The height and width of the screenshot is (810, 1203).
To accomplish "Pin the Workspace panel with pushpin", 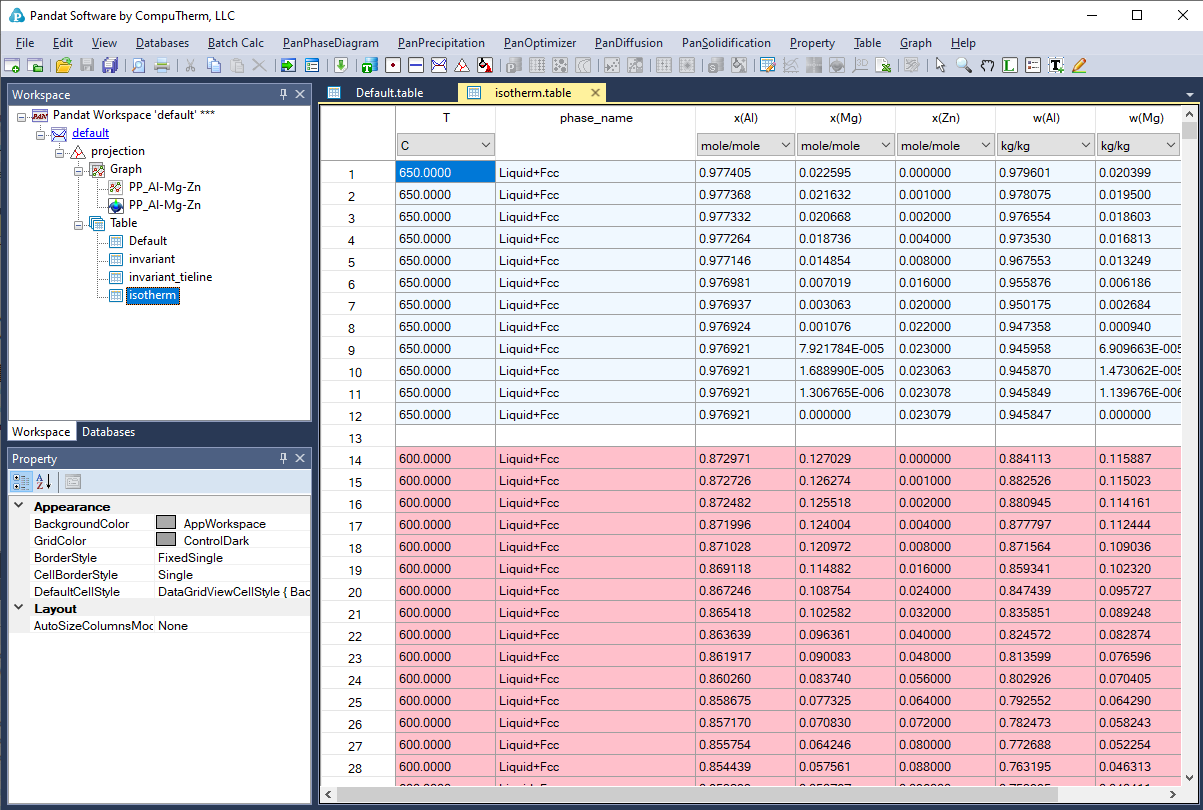I will coord(283,94).
